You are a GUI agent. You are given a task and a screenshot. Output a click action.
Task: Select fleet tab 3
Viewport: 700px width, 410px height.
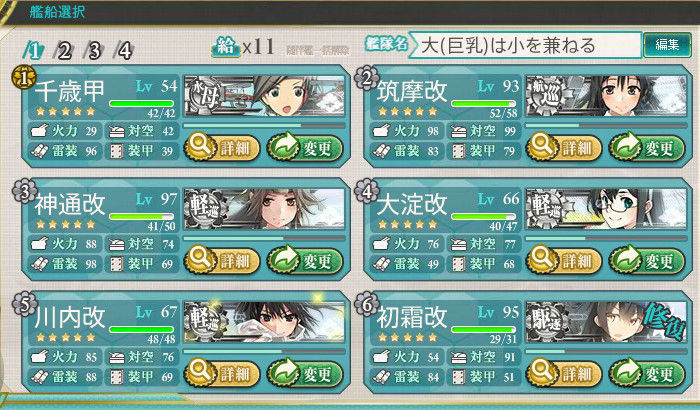pos(94,50)
